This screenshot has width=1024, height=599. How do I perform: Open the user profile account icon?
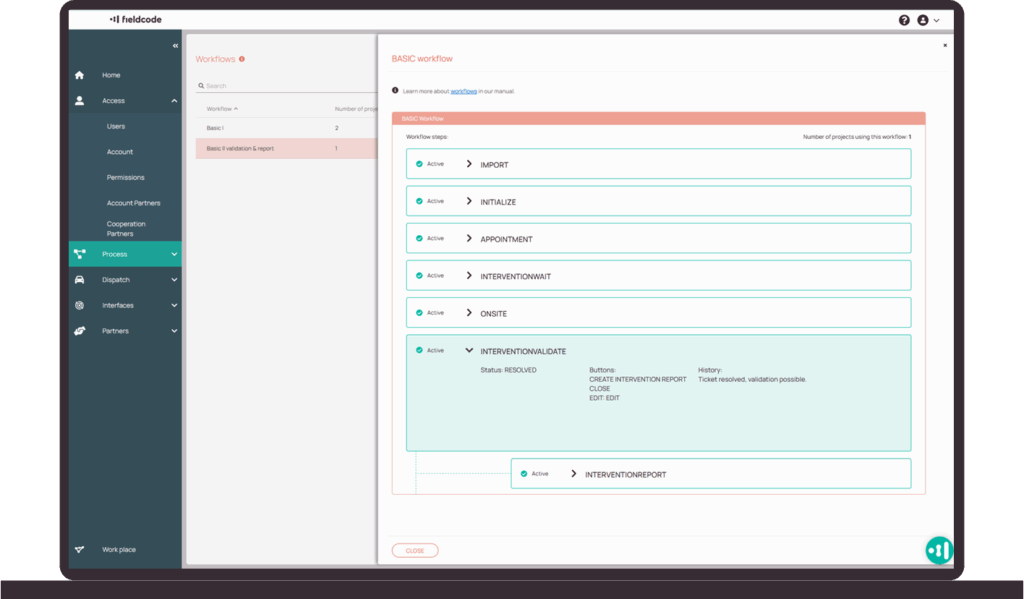point(922,20)
